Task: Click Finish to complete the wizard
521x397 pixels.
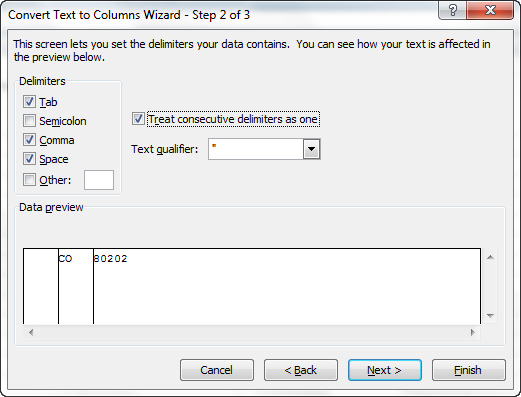Action: 469,370
